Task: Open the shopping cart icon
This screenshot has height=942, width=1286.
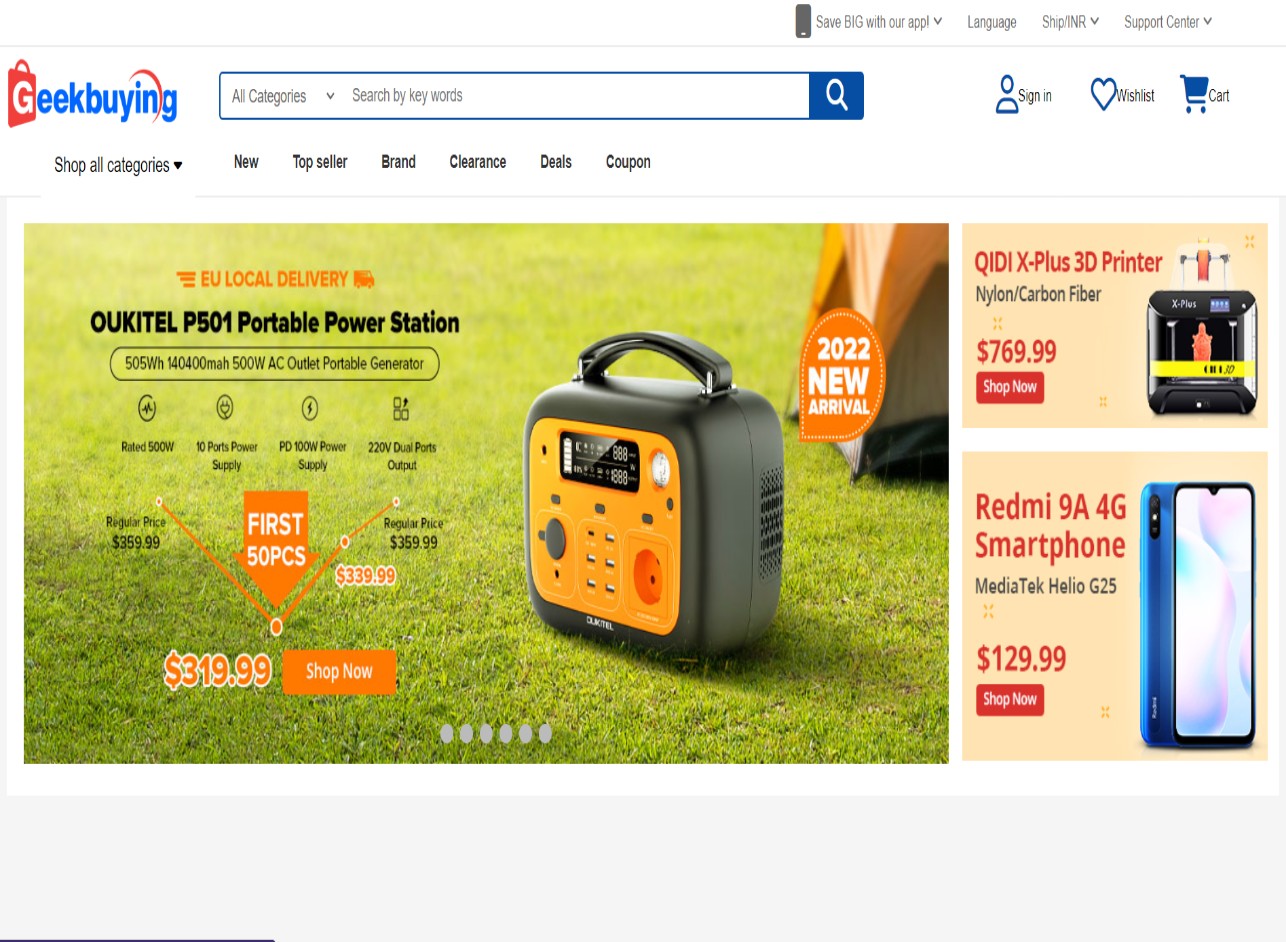Action: pos(1194,94)
